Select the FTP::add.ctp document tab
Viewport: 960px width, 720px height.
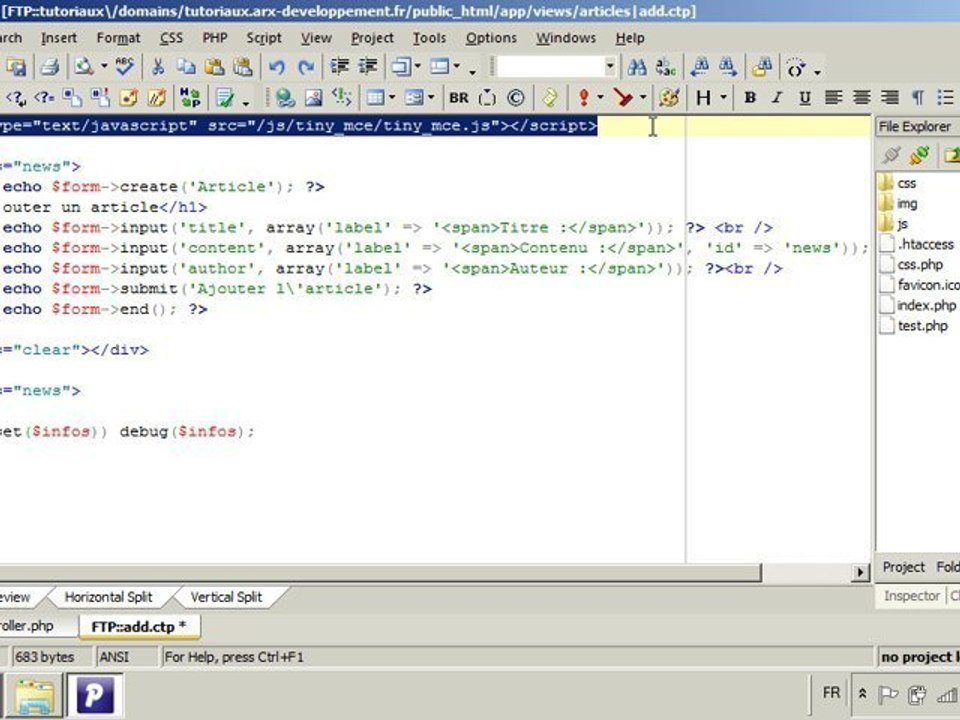click(x=139, y=627)
